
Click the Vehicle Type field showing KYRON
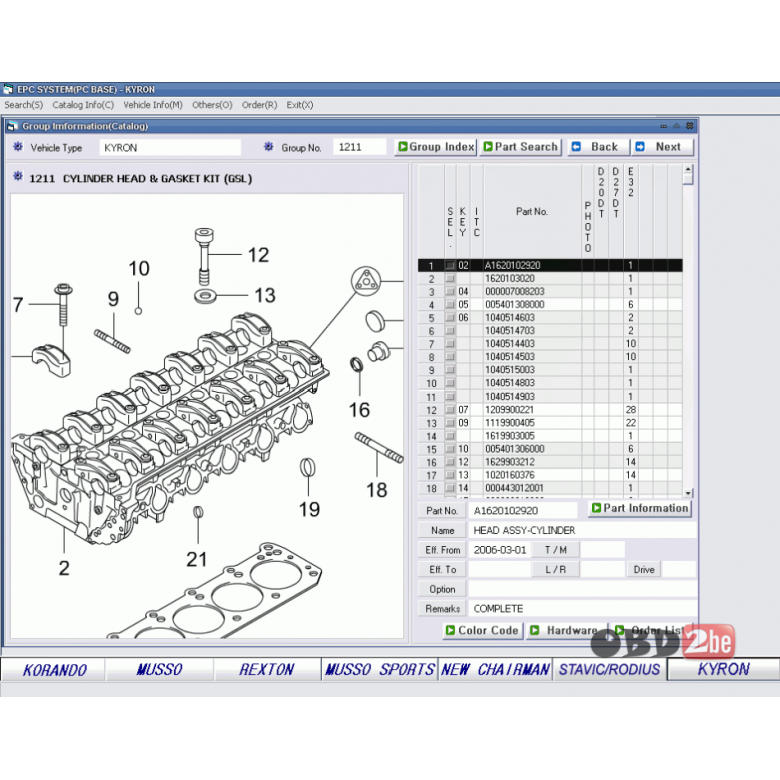tap(170, 148)
